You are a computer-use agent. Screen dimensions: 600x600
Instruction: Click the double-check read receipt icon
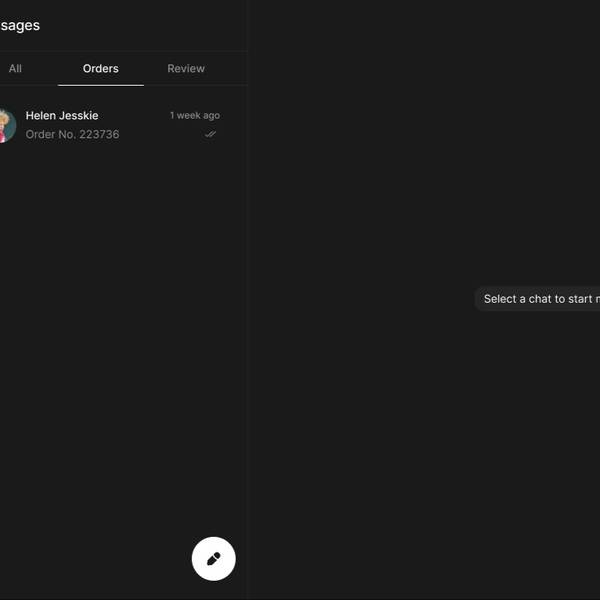[210, 134]
